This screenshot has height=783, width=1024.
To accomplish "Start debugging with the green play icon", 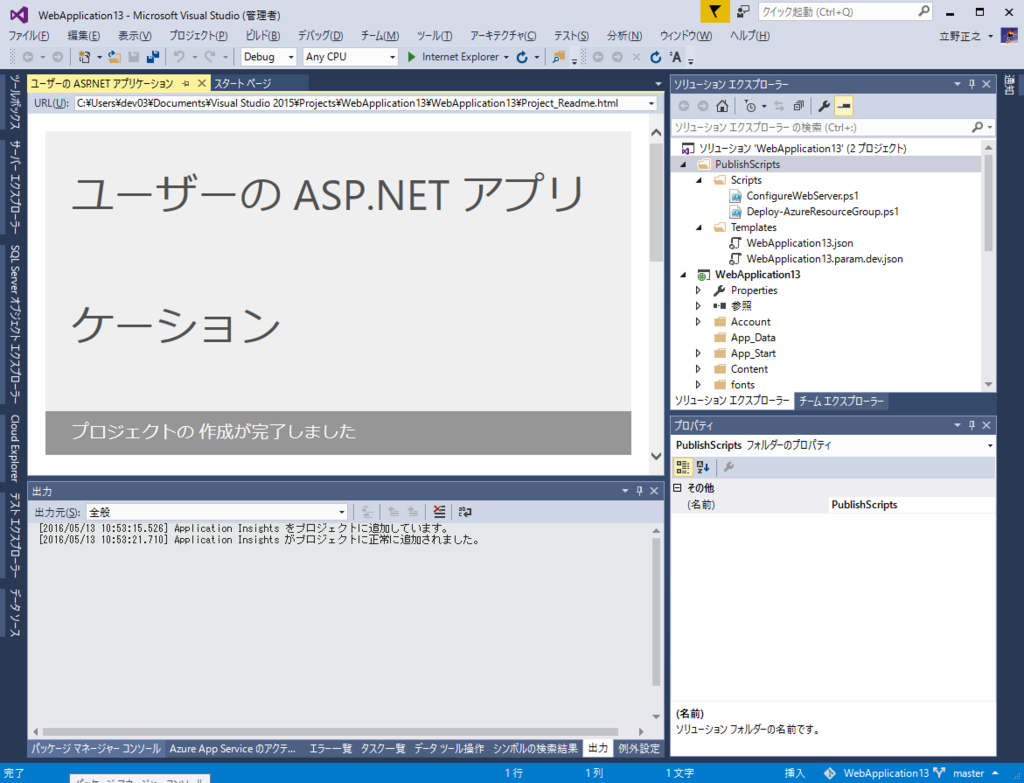I will point(411,57).
